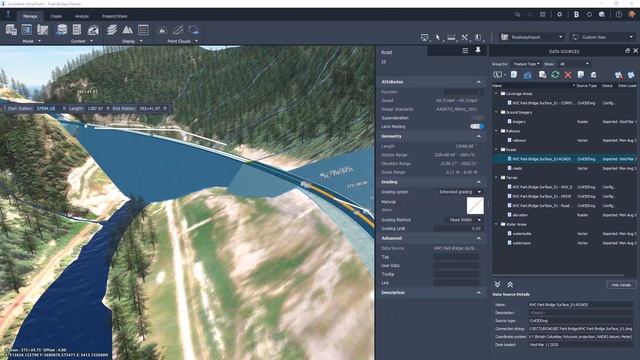Open Data Sources from the Content group

point(62,30)
